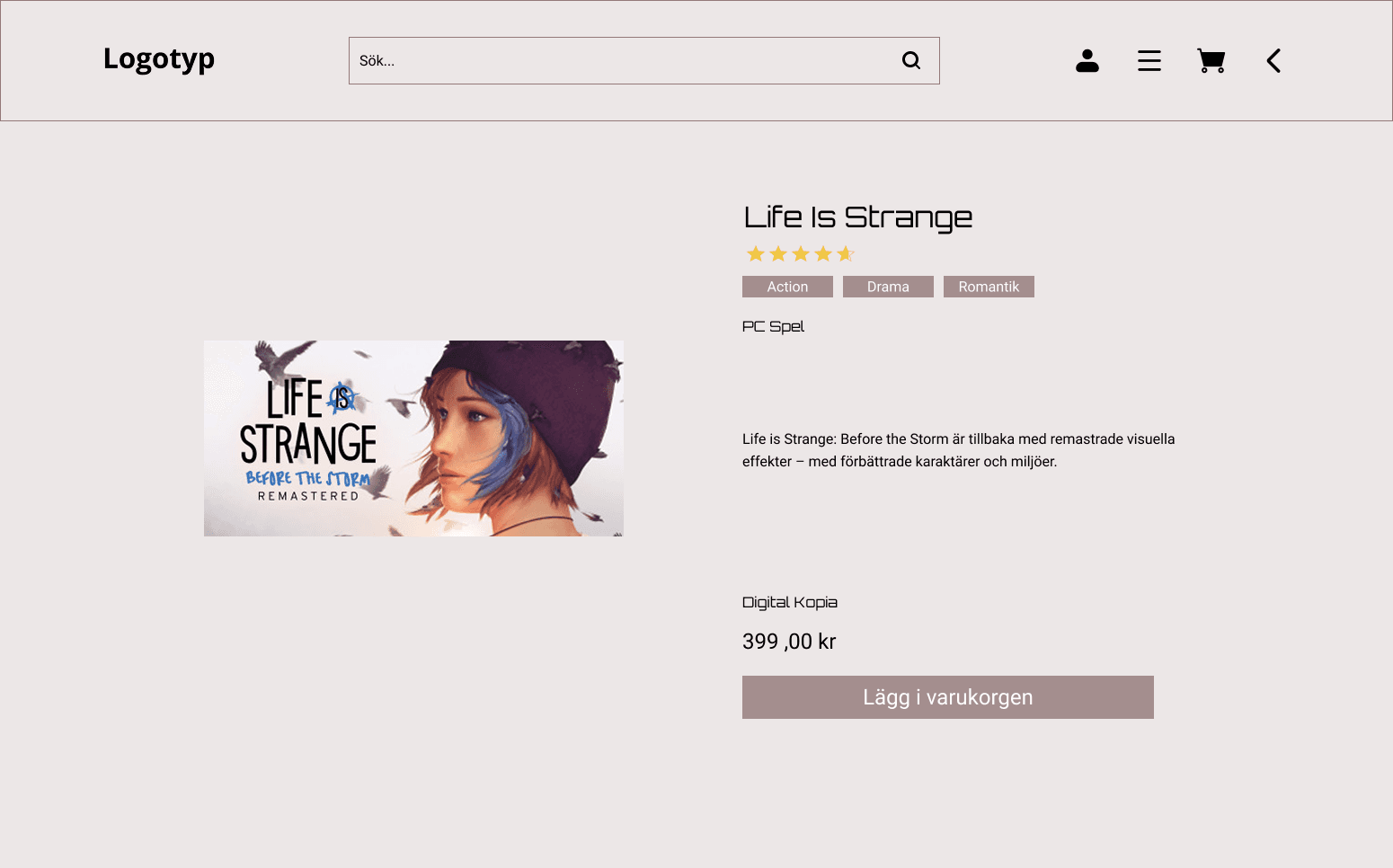Viewport: 1393px width, 868px height.
Task: Select the Action genre tag
Action: coord(787,287)
